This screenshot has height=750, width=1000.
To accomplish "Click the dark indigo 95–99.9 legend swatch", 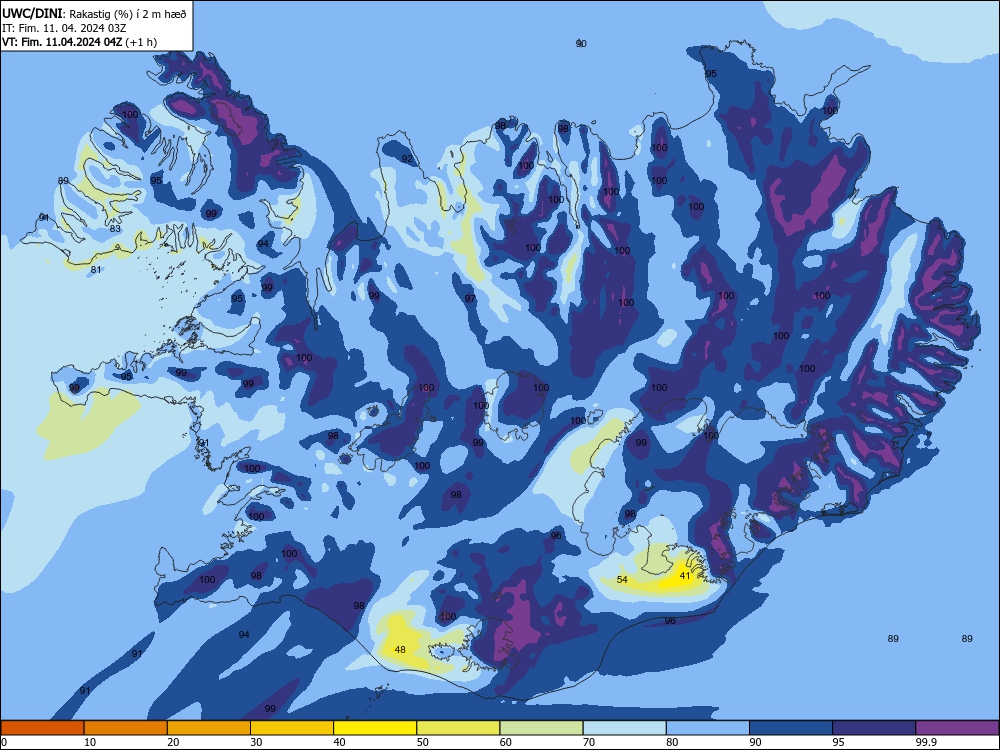I will (x=874, y=728).
